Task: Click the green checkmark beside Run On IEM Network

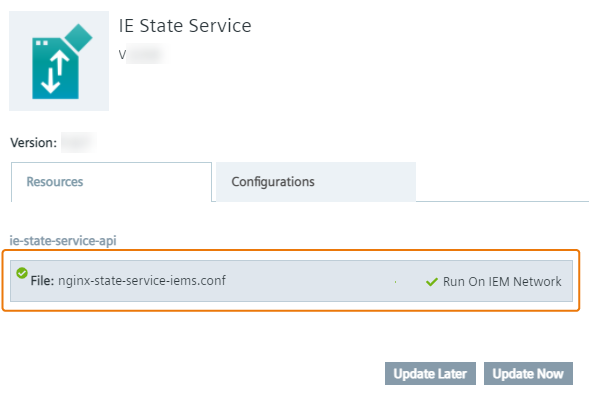Action: [x=432, y=282]
